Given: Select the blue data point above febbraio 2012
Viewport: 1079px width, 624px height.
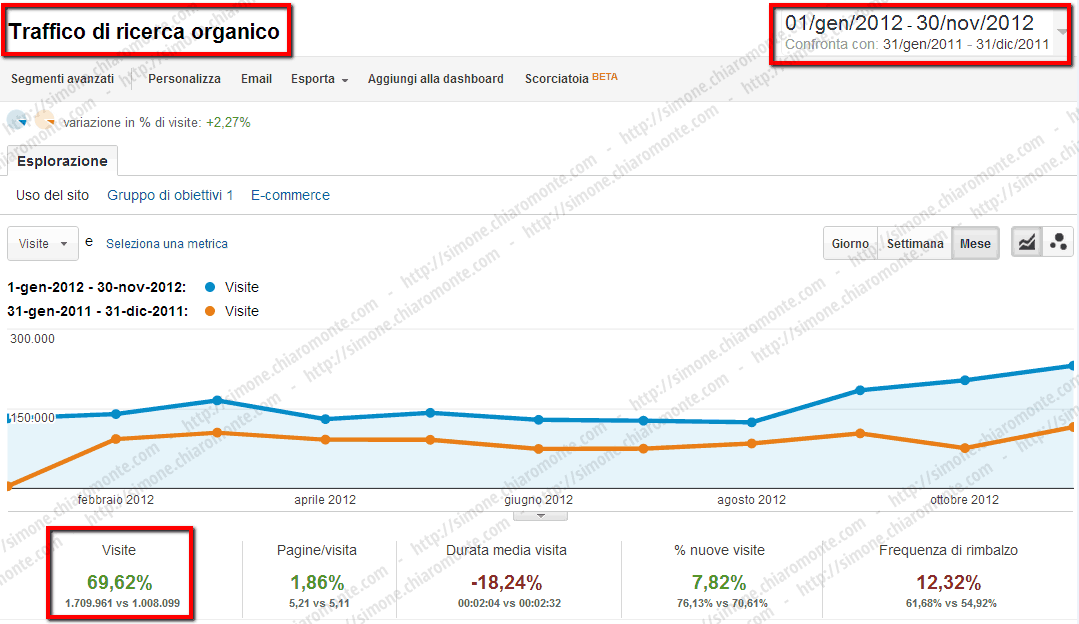Looking at the screenshot, I should click(x=116, y=414).
